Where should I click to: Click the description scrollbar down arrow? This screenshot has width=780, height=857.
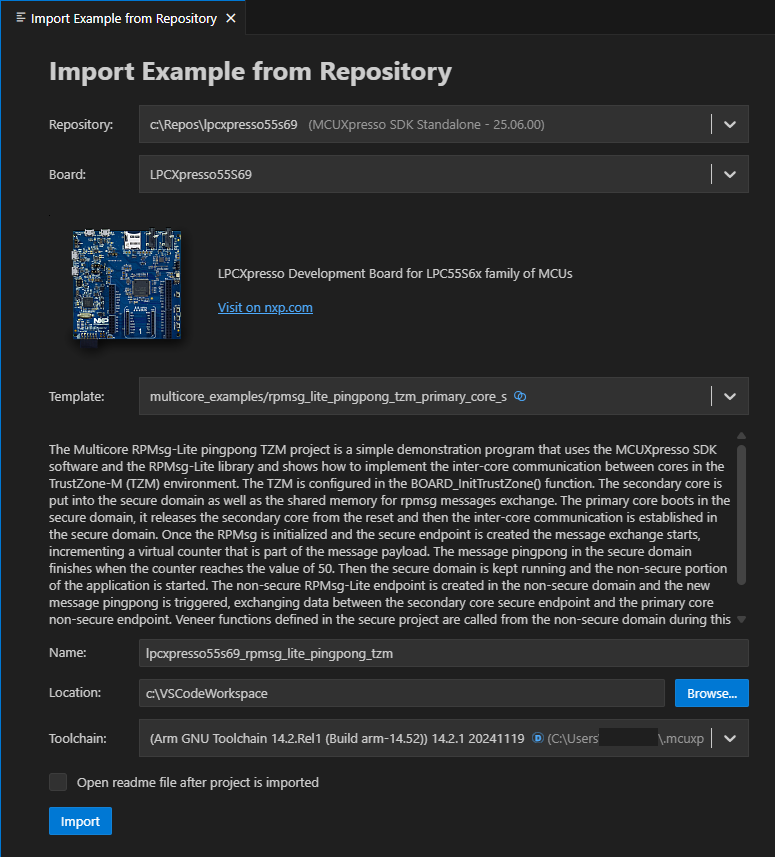tap(742, 620)
